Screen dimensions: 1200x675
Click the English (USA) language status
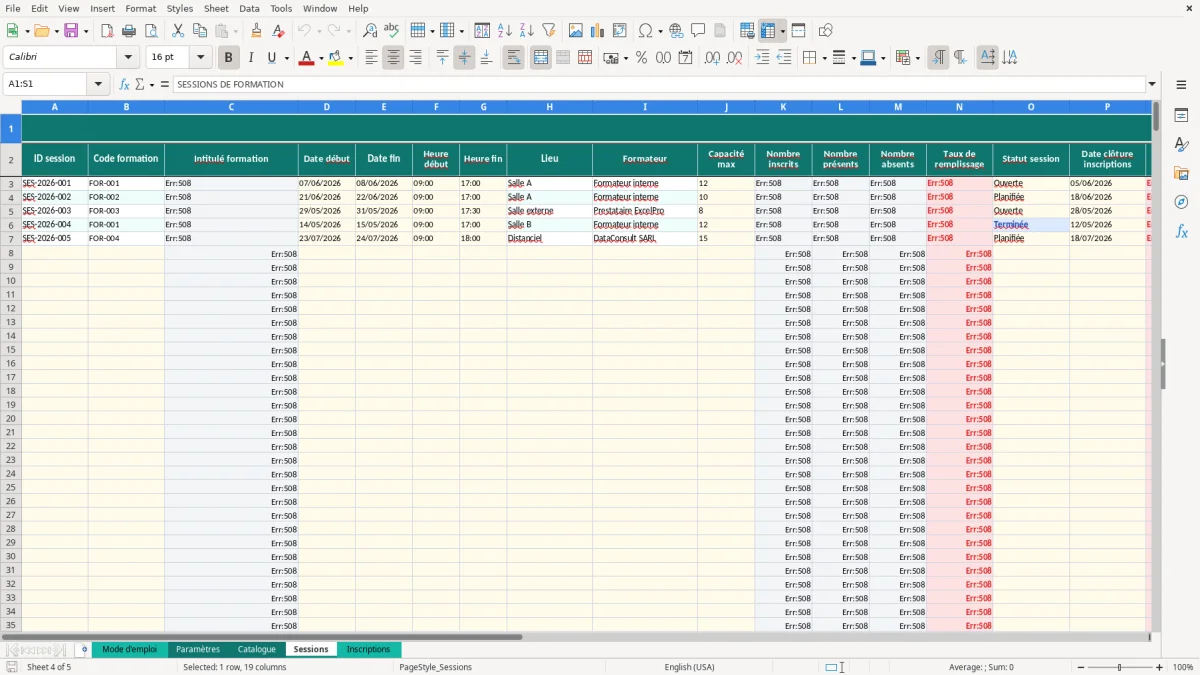(x=689, y=667)
